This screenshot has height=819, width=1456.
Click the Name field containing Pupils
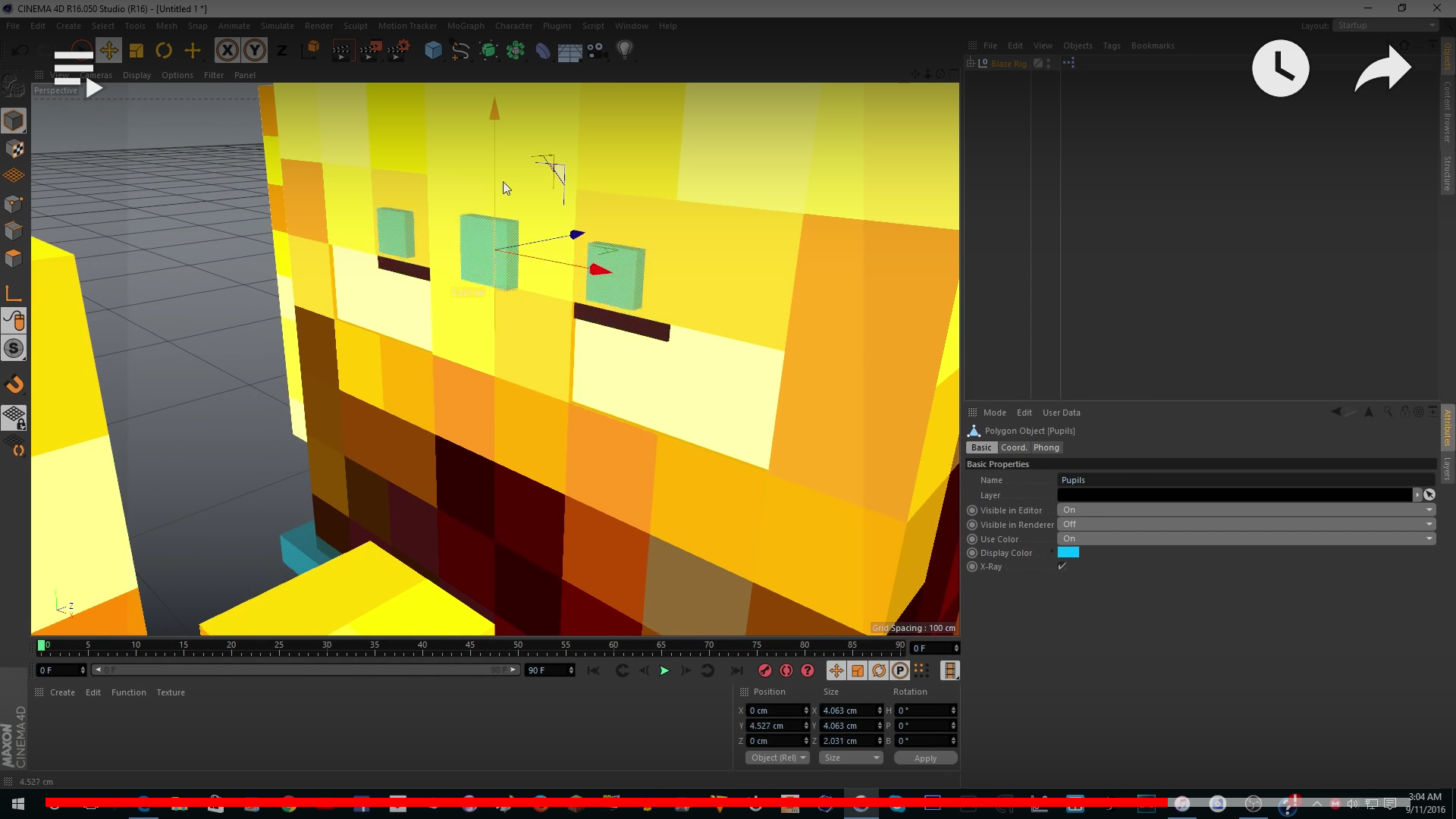[x=1246, y=480]
